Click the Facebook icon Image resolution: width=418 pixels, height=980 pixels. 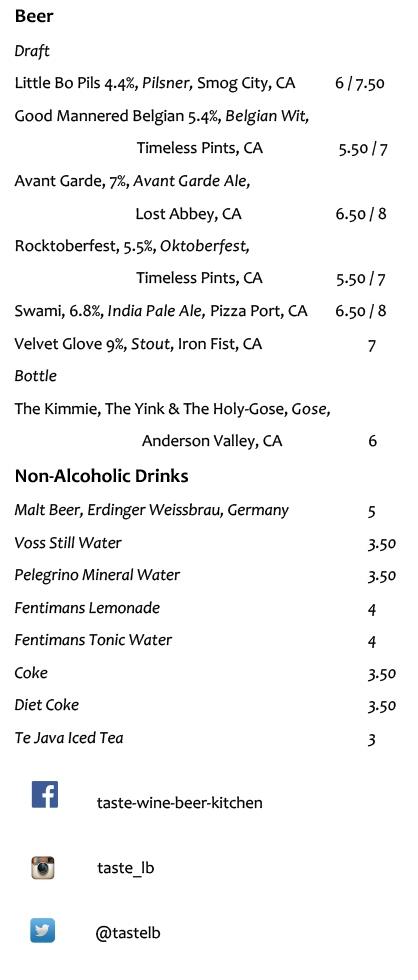[45, 794]
